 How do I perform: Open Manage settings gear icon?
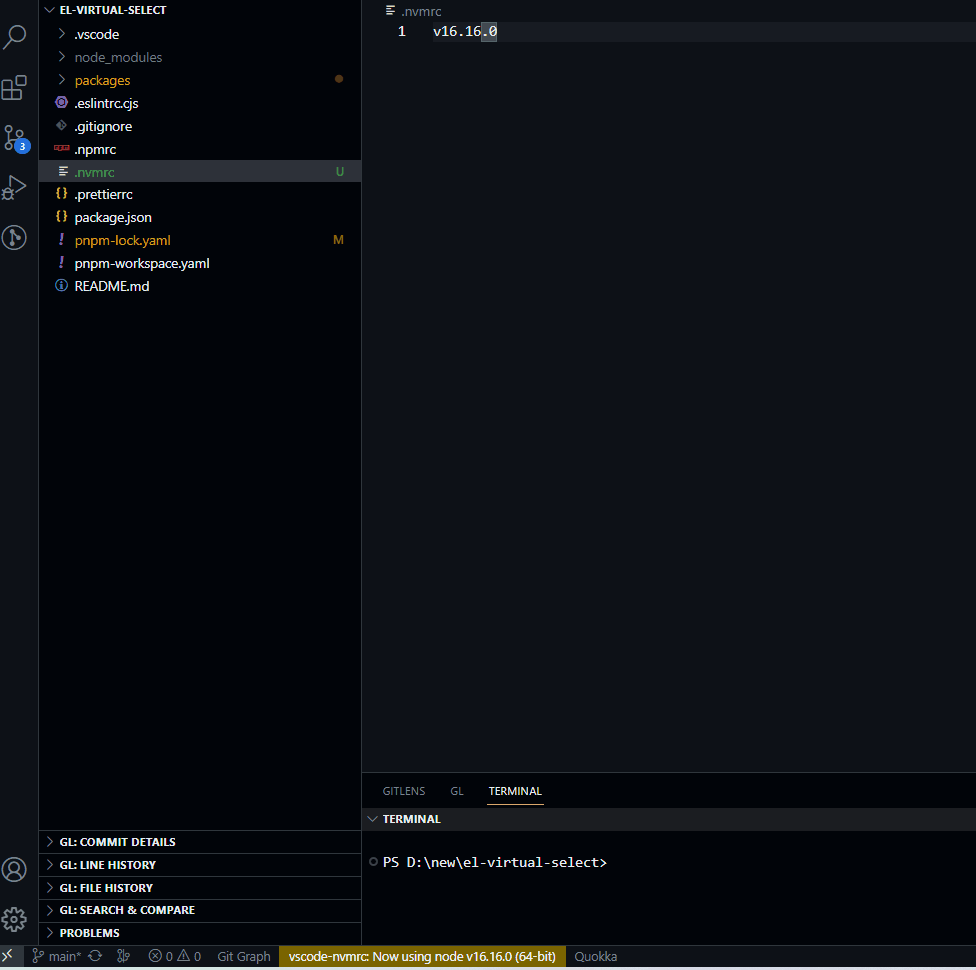coord(14,919)
